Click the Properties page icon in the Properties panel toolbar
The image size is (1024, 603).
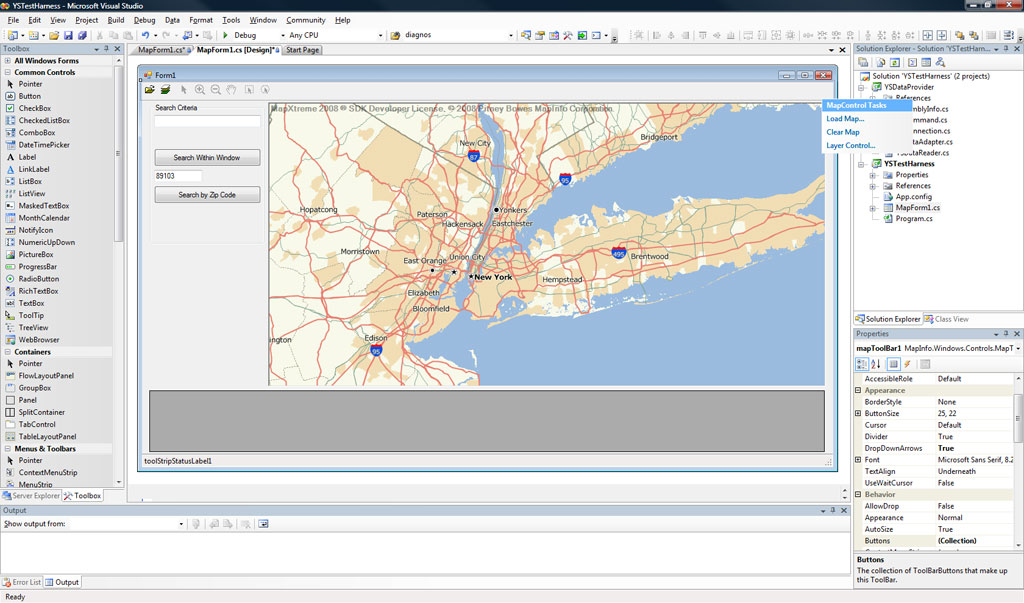pos(925,364)
